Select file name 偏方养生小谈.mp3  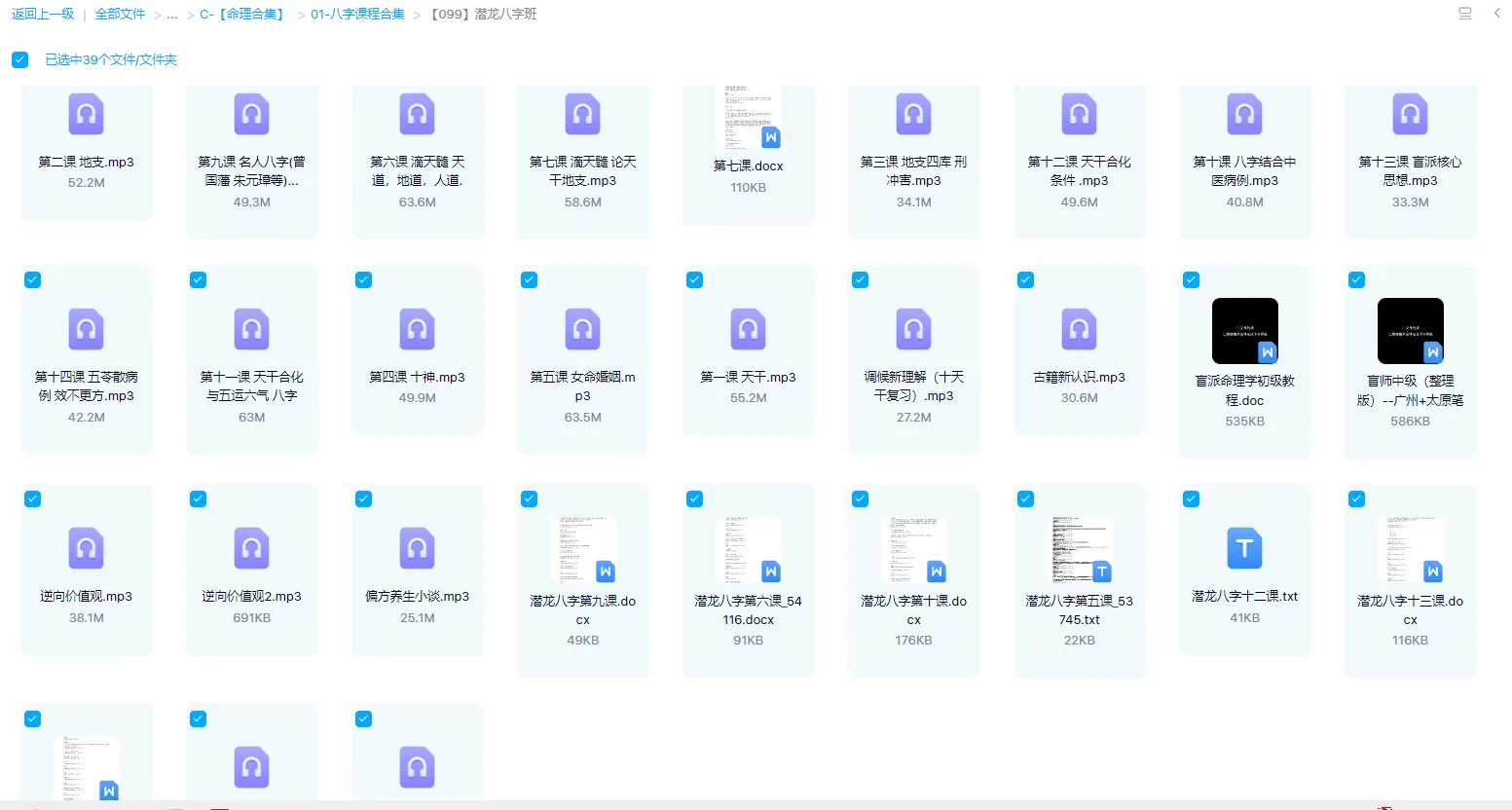click(417, 596)
